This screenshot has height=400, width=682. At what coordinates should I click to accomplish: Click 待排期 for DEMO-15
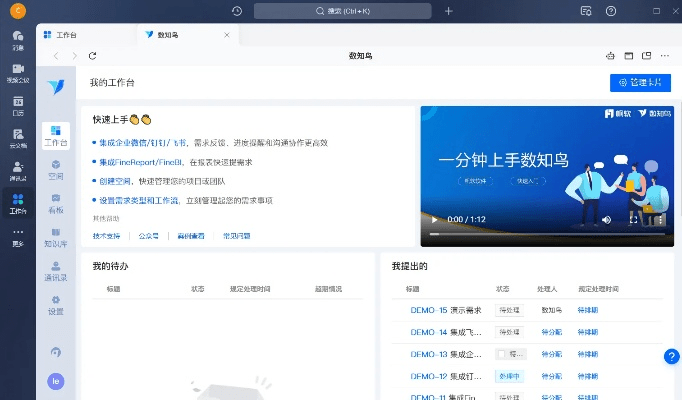tap(588, 310)
